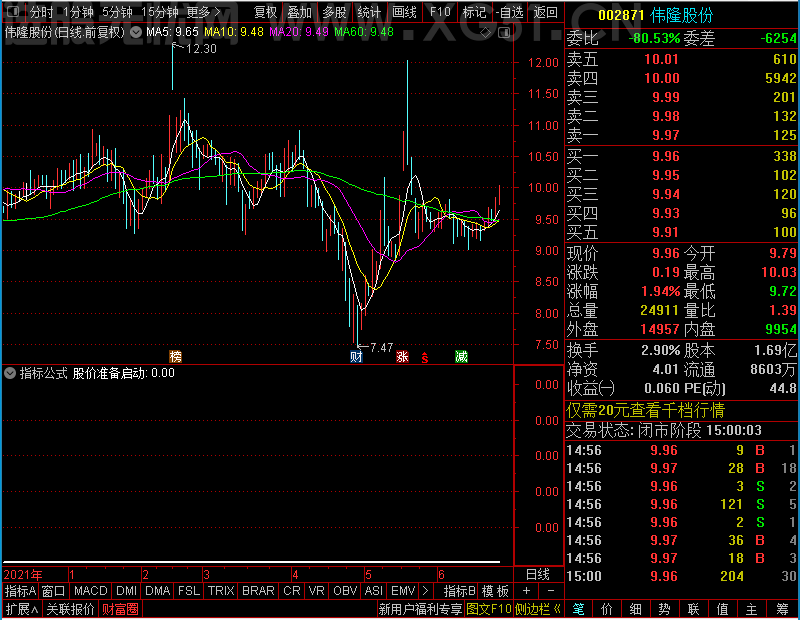Open the 指标公式 indicator dropdown icon

10,373
